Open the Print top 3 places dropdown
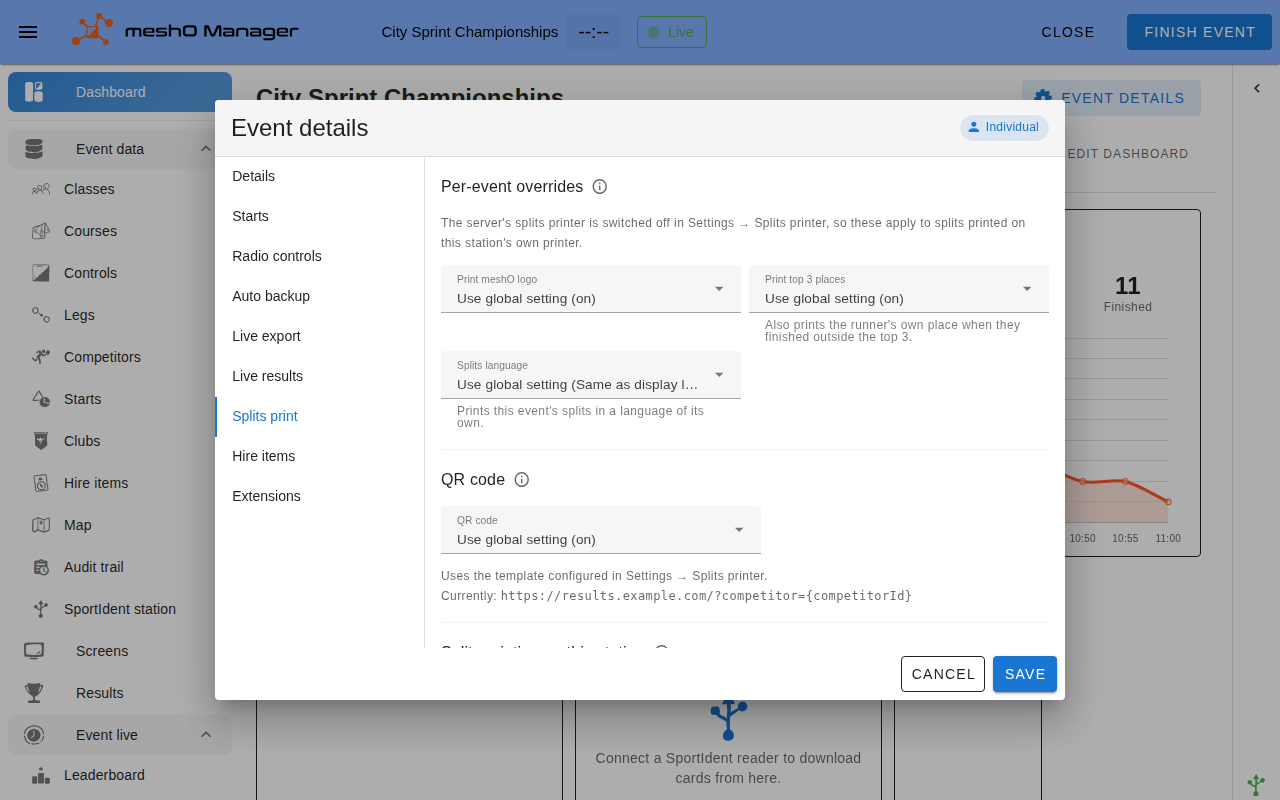 899,289
